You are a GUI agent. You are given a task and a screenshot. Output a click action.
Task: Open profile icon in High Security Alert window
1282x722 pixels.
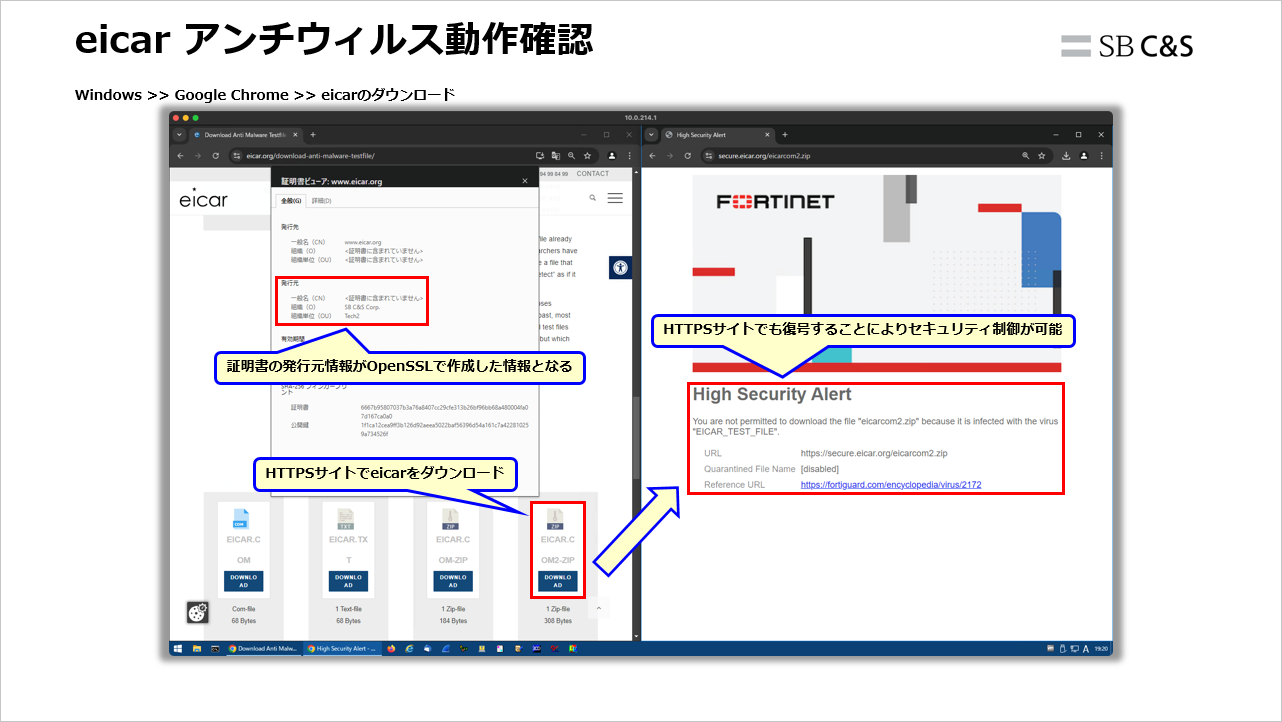click(1082, 156)
